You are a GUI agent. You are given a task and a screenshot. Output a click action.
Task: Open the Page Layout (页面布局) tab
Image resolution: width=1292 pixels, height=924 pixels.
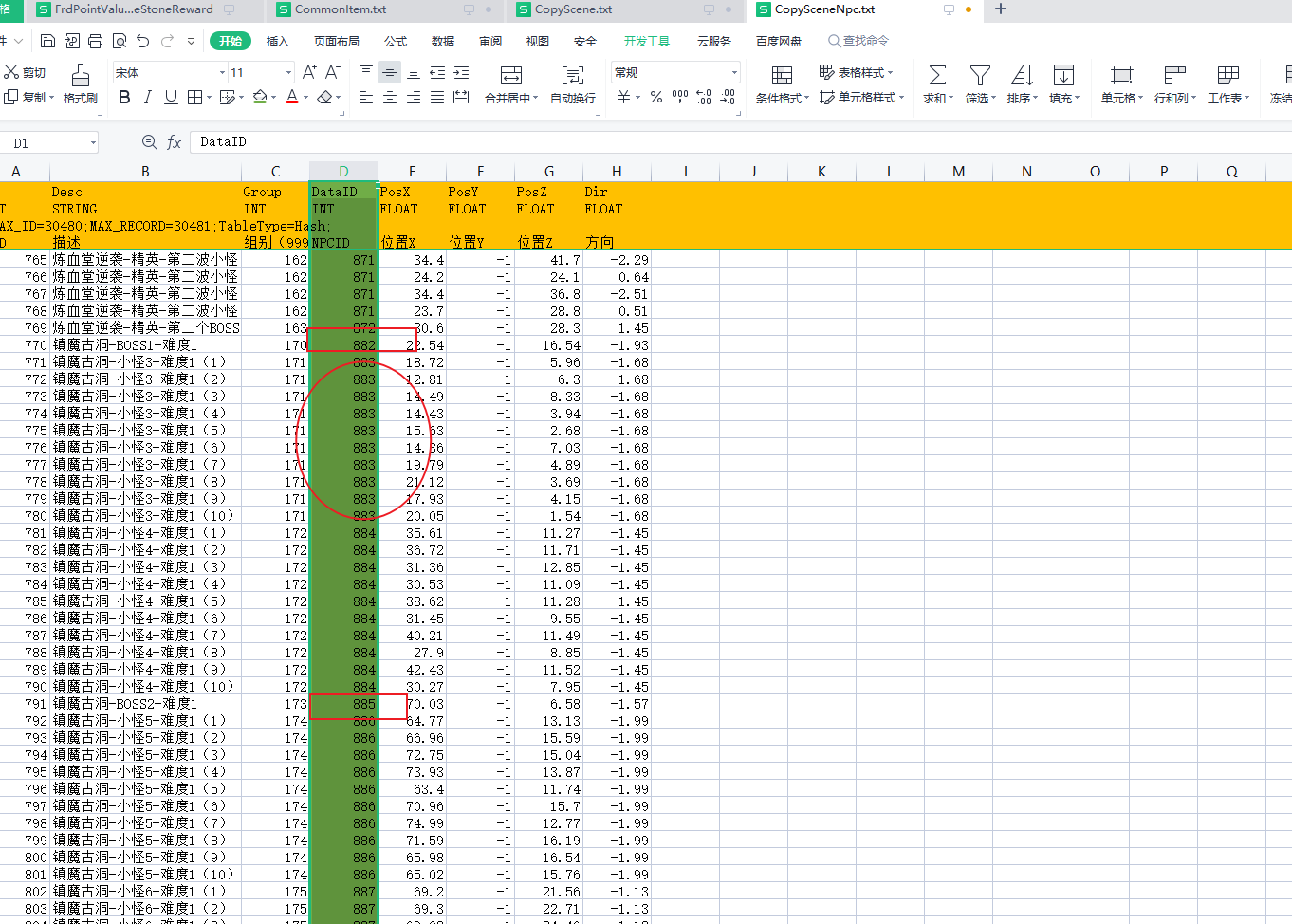(336, 41)
